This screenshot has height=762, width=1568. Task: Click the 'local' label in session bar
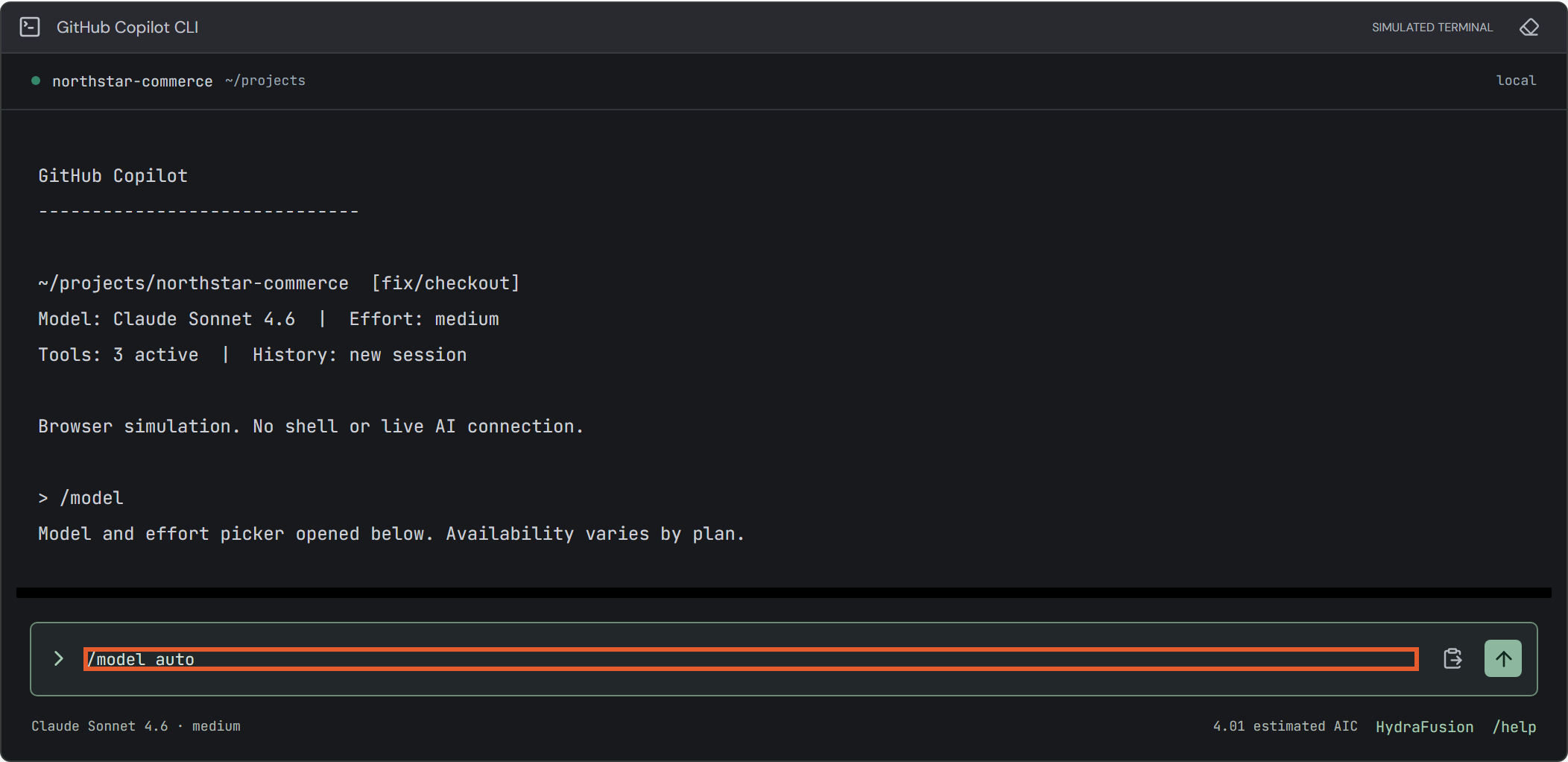point(1516,81)
